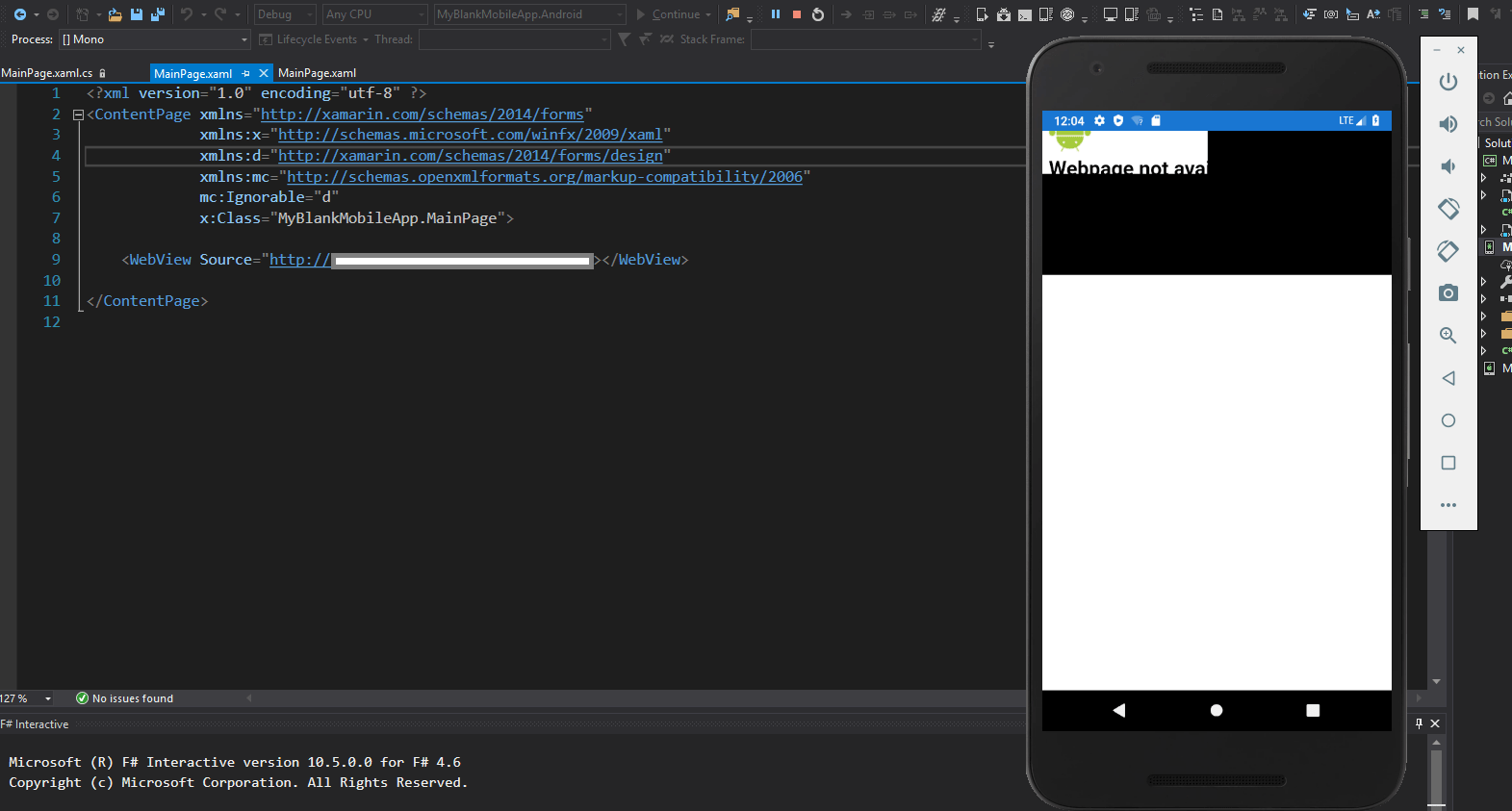Close the active MainPage.xaml tab
Image resolution: width=1512 pixels, height=811 pixels.
pyautogui.click(x=264, y=73)
